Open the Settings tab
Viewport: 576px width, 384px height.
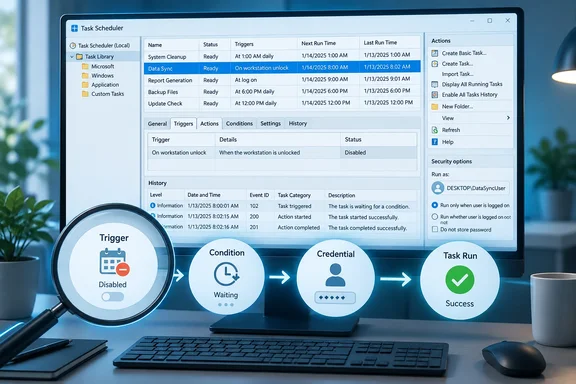coord(270,123)
